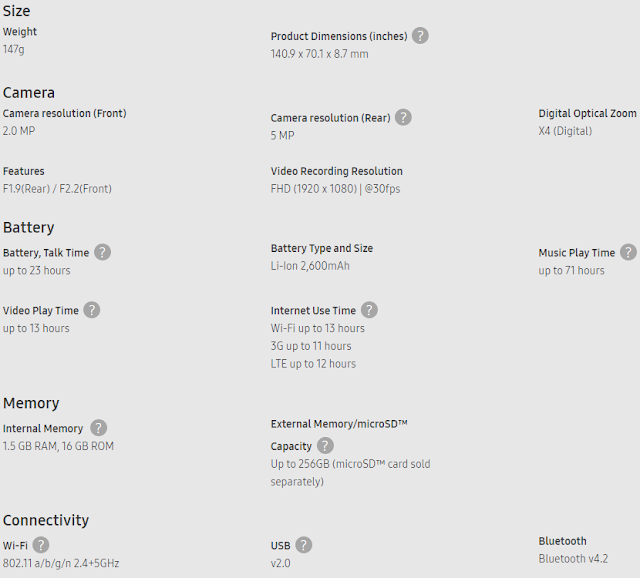
Task: Click the Digital Optical Zoom label
Action: [588, 113]
